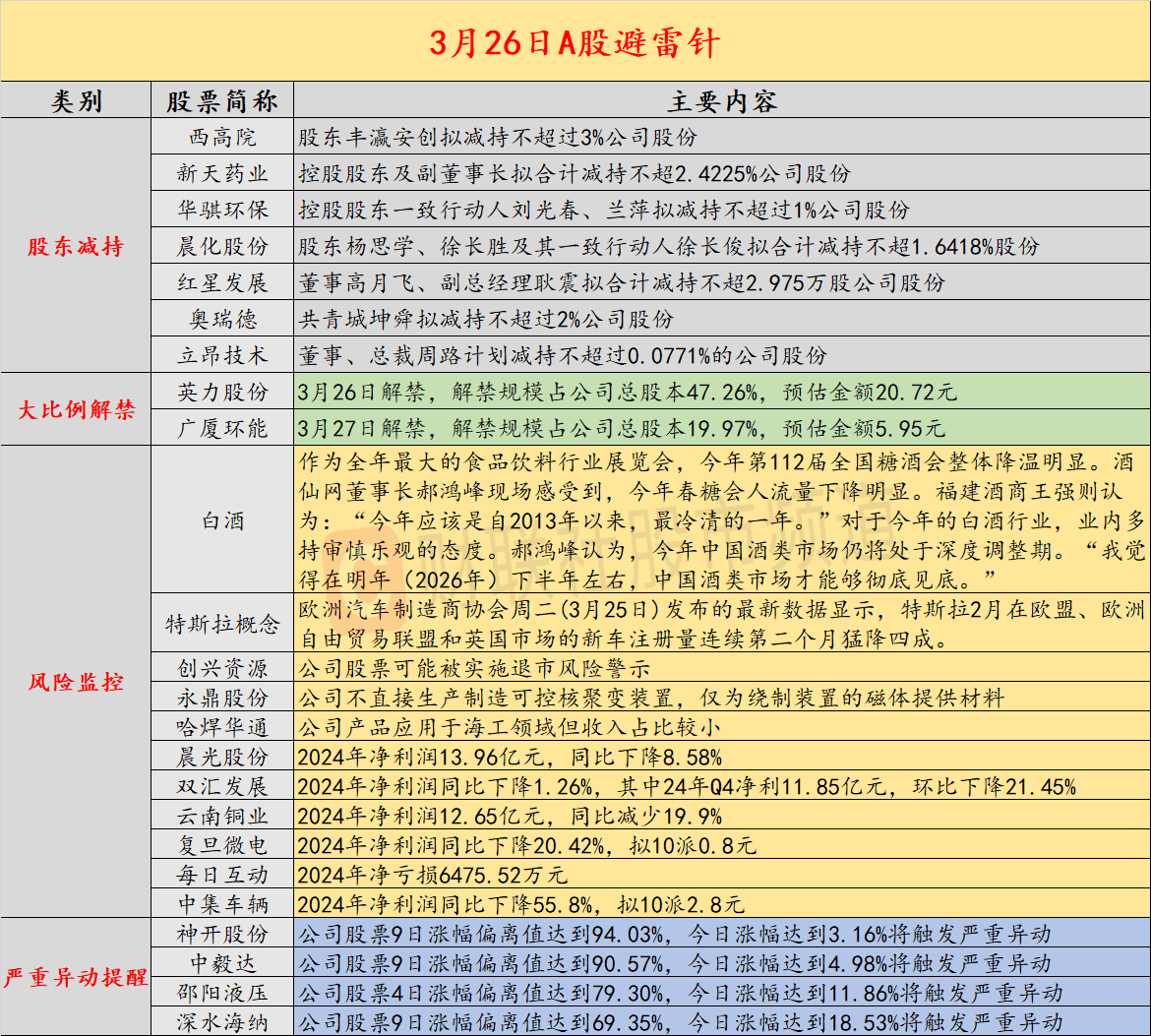
Task: Click stock name '广厦环能'
Action: tap(221, 428)
